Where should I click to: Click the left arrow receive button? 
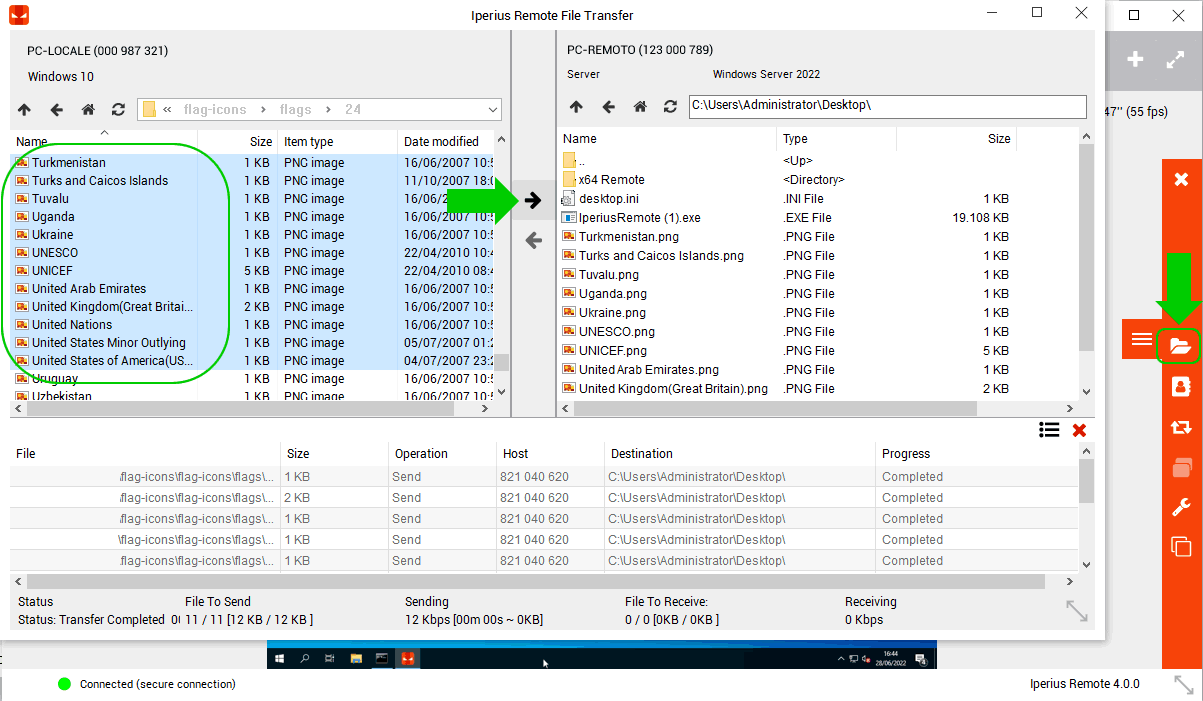click(533, 240)
